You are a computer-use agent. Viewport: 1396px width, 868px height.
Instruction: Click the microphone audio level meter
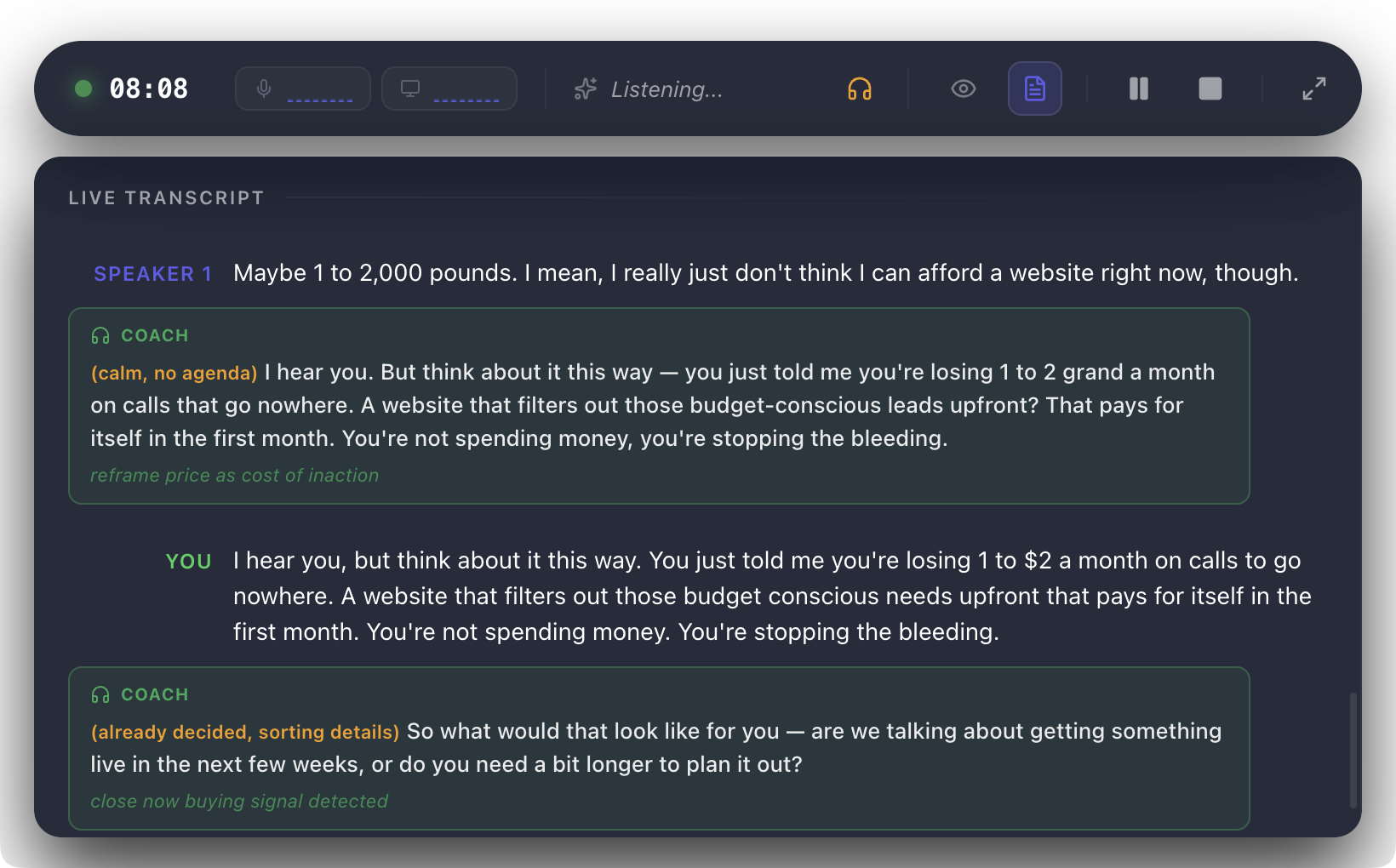tap(320, 99)
